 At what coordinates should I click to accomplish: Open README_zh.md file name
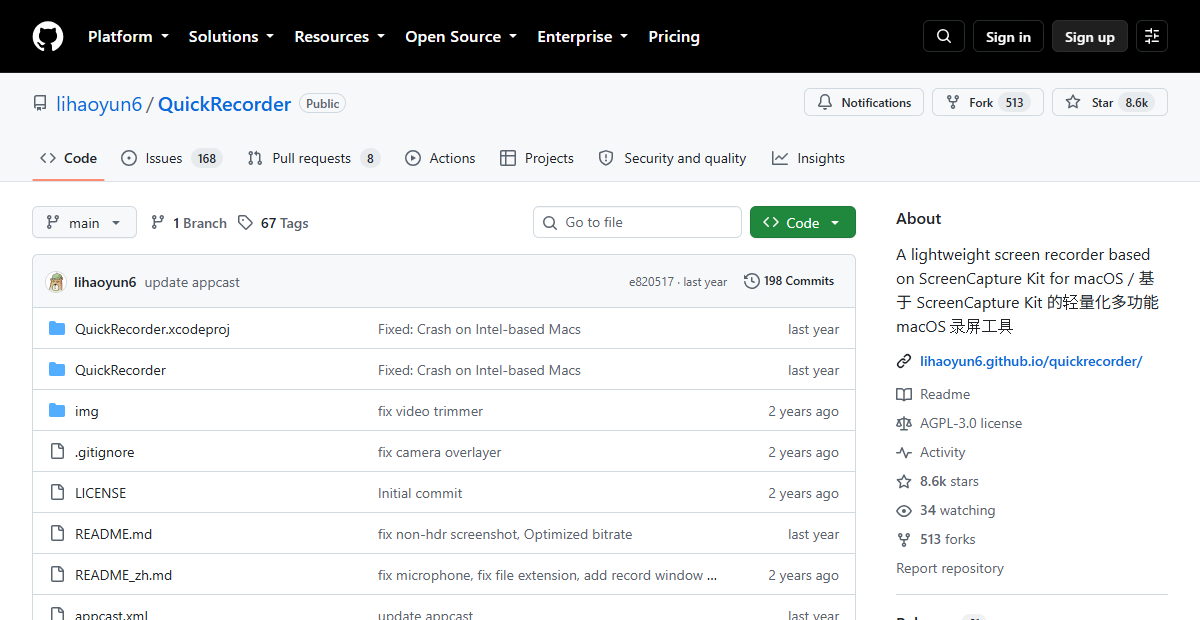(x=124, y=575)
